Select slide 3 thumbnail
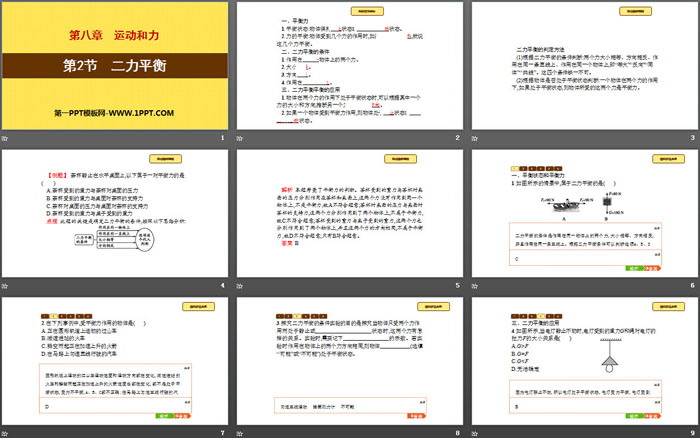The height and width of the screenshot is (438, 700). pyautogui.click(x=585, y=66)
